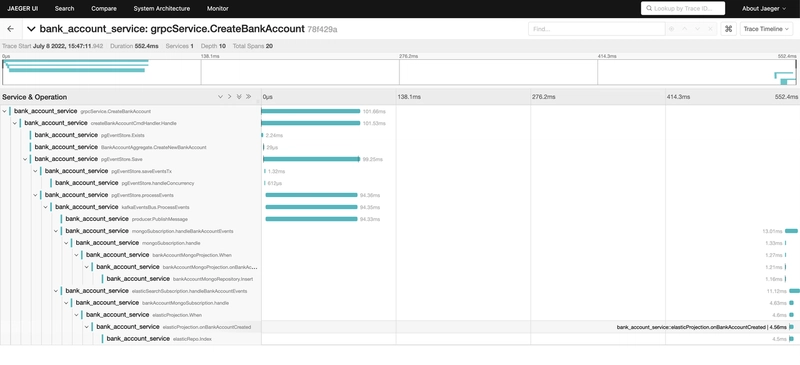Screen dimensions: 800x365
Task: Click the Total Spans 20 header value
Action: (269, 46)
